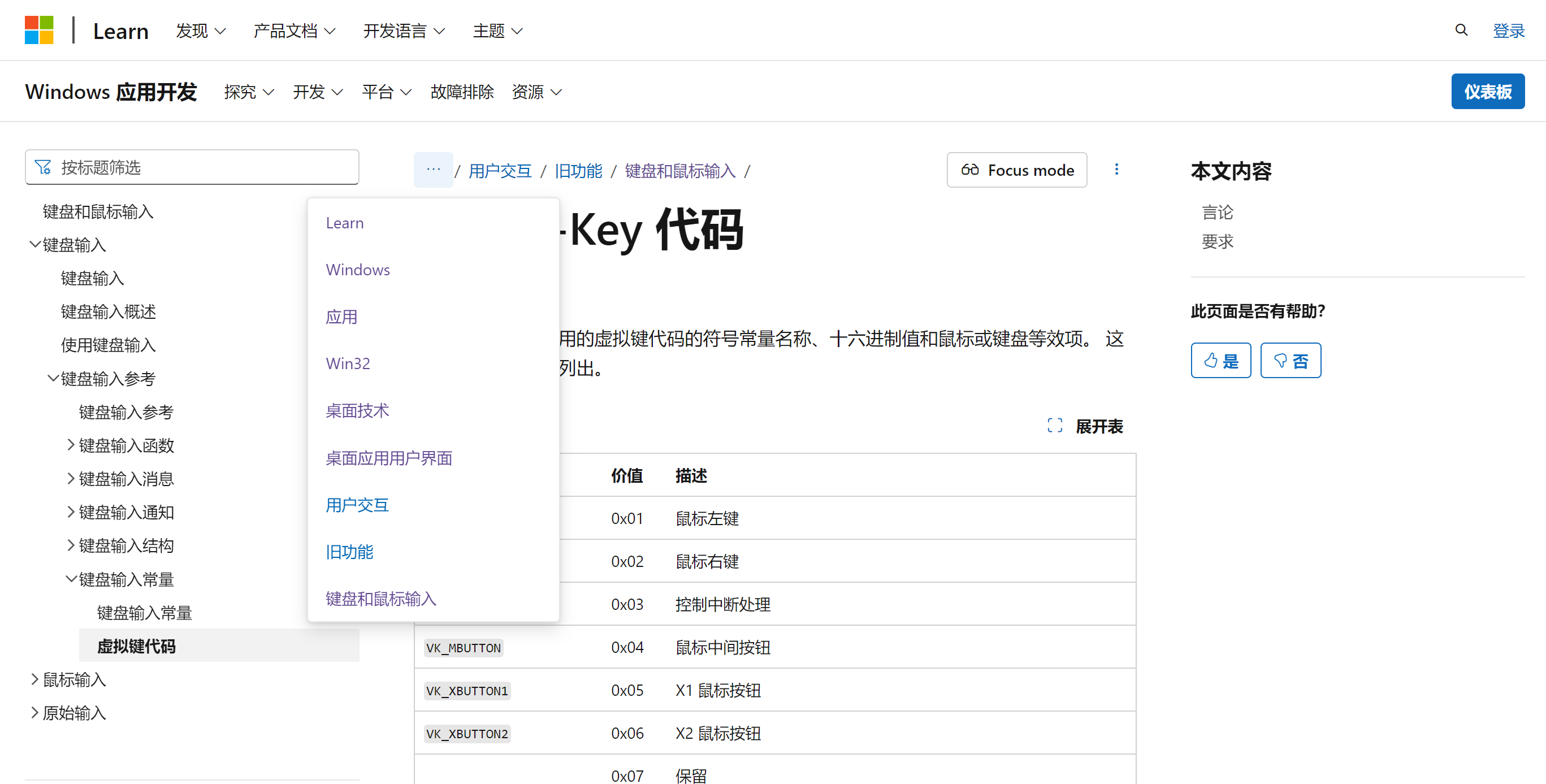Choose Learn in breadcrumb dropdown
The image size is (1546, 784).
tap(344, 223)
